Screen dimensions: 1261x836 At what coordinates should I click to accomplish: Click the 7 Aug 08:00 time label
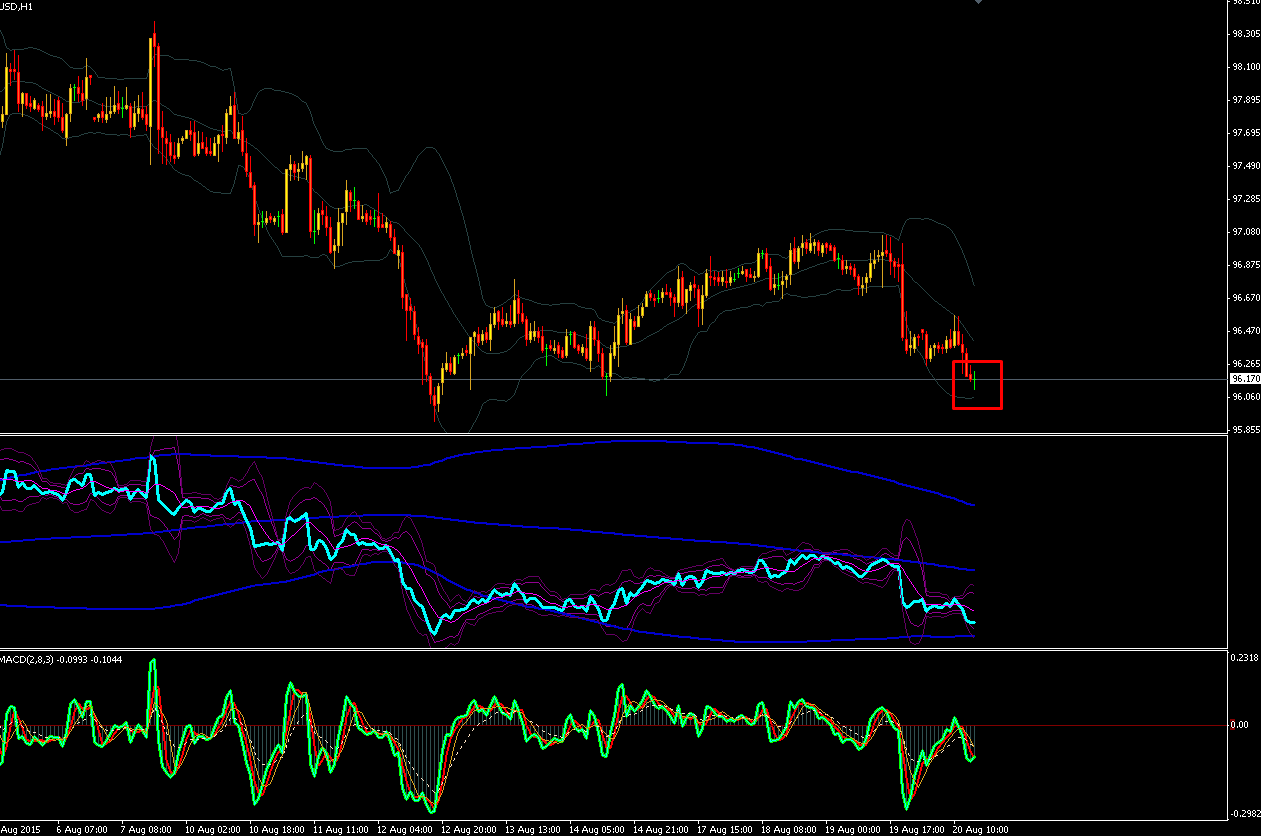pyautogui.click(x=146, y=829)
